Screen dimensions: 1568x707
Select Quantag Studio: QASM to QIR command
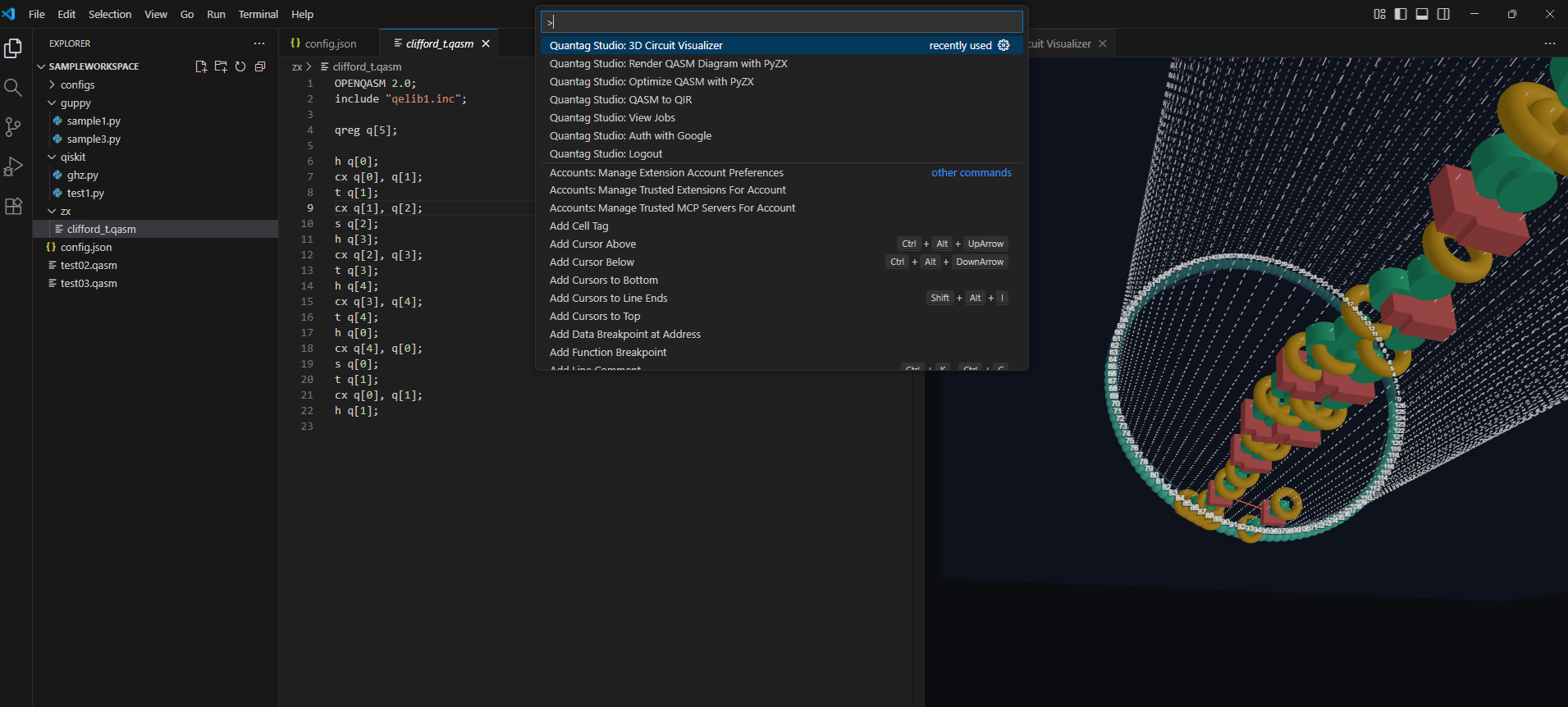point(620,99)
